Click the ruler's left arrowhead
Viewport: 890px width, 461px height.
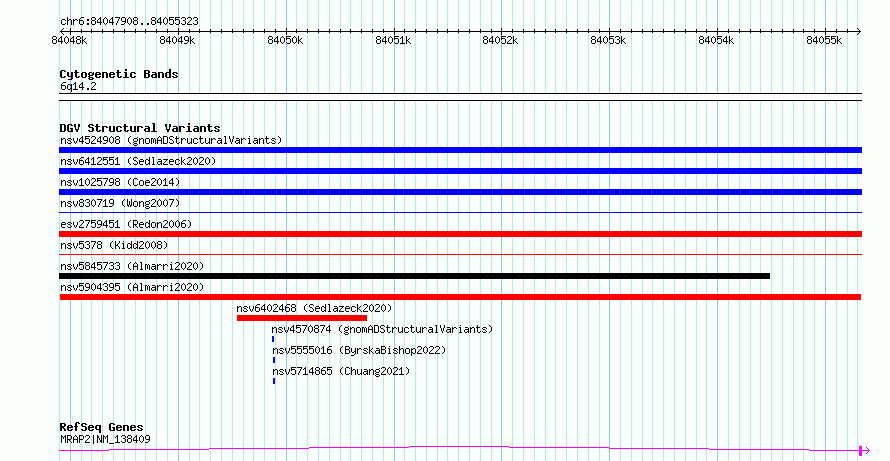[62, 31]
